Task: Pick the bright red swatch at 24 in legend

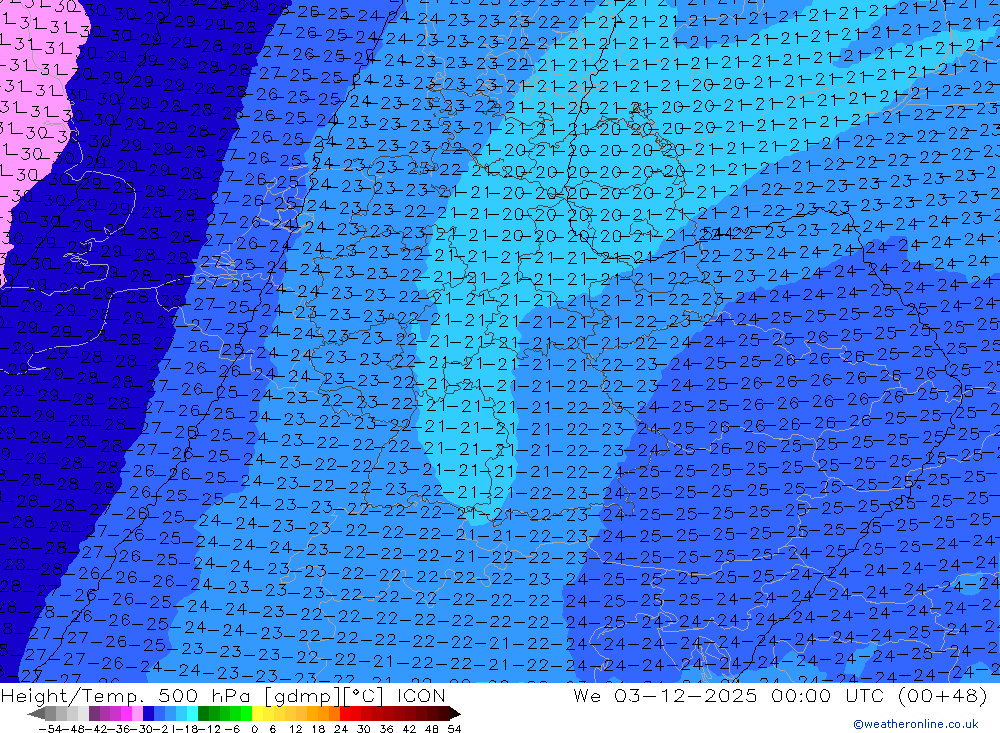Action: [345, 714]
